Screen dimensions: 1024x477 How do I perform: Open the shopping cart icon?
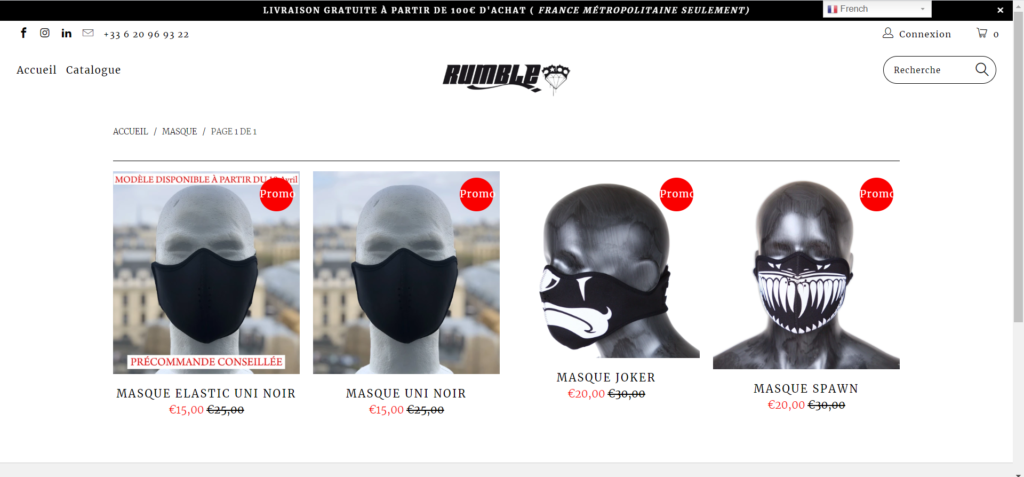[x=982, y=33]
